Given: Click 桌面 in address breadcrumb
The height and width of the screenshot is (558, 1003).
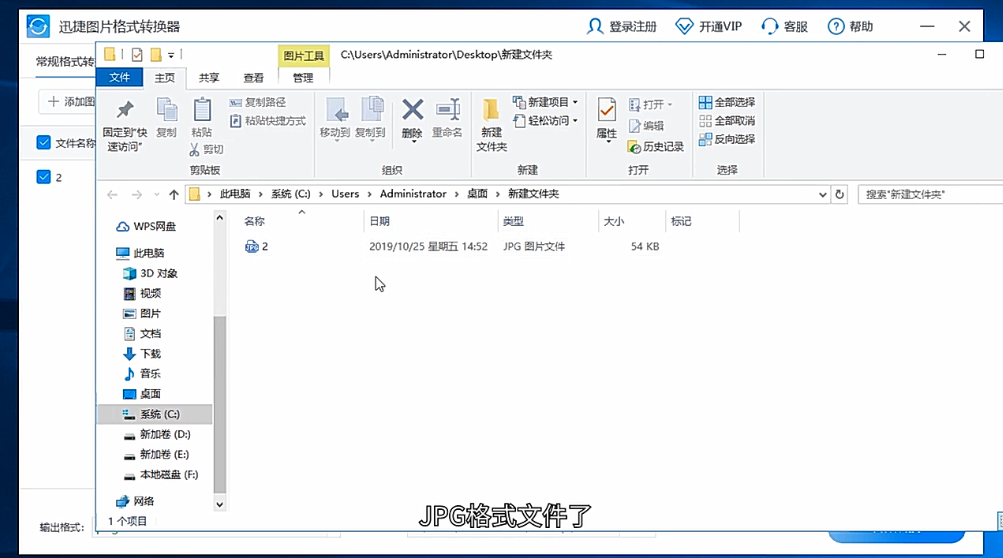Looking at the screenshot, I should pos(478,194).
